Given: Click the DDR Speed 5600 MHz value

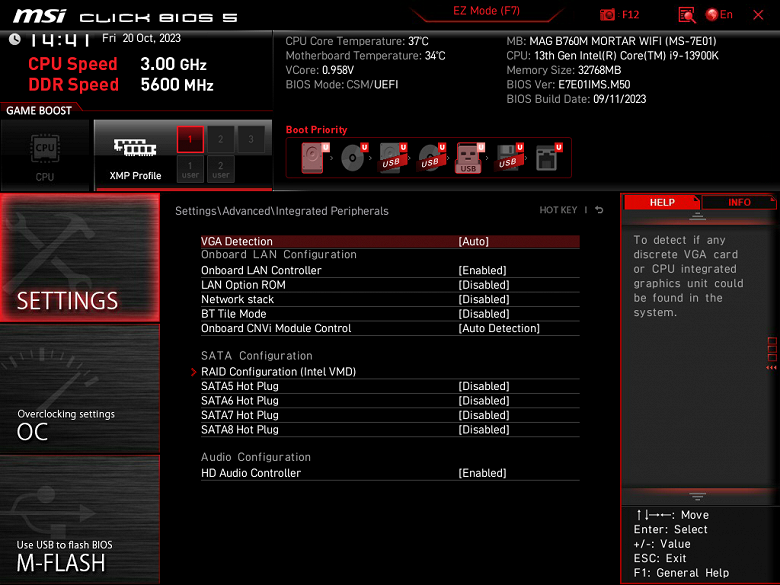Looking at the screenshot, I should 177,85.
